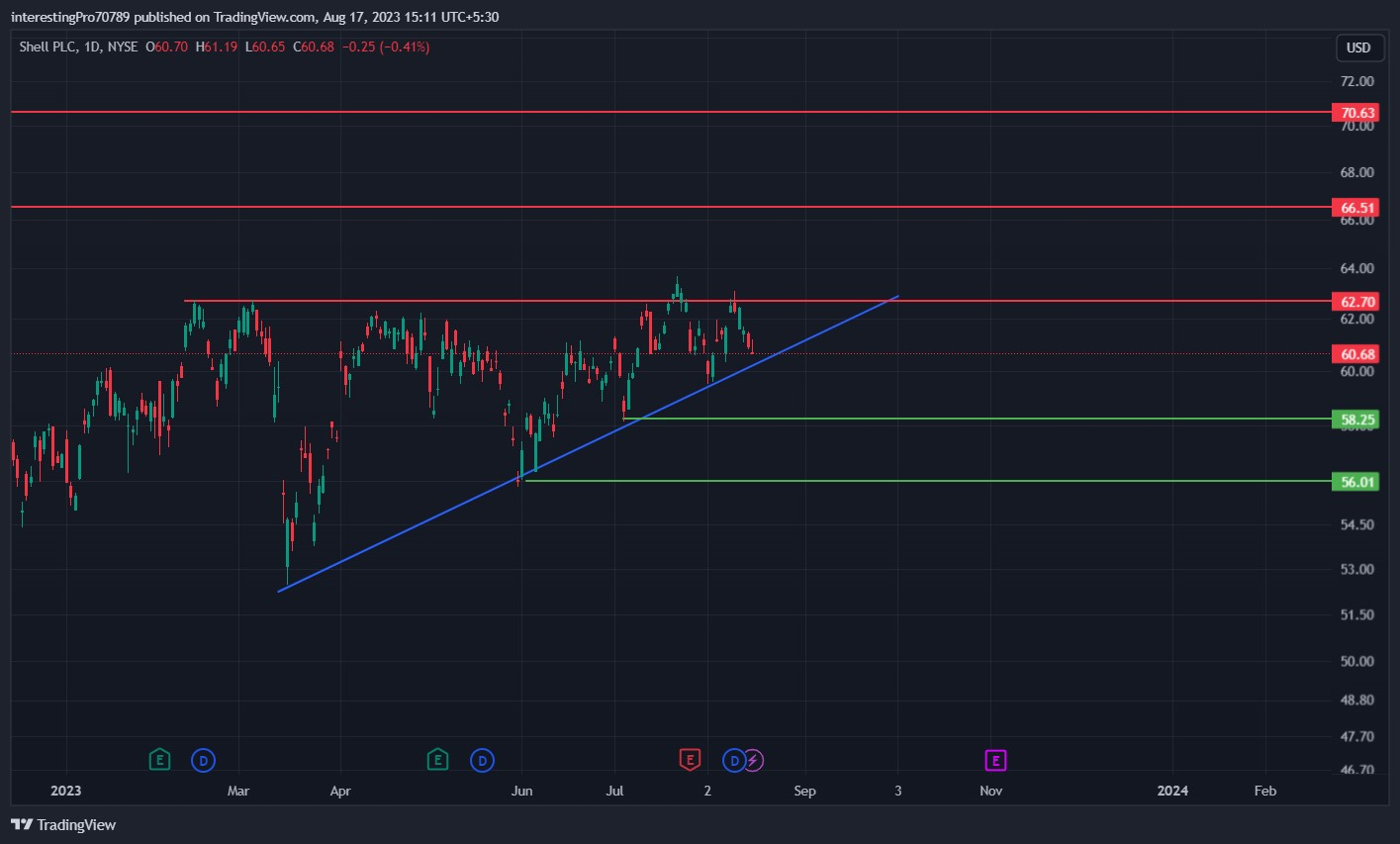This screenshot has height=844, width=1400.
Task: Select the green support line at 56.01
Action: [927, 481]
